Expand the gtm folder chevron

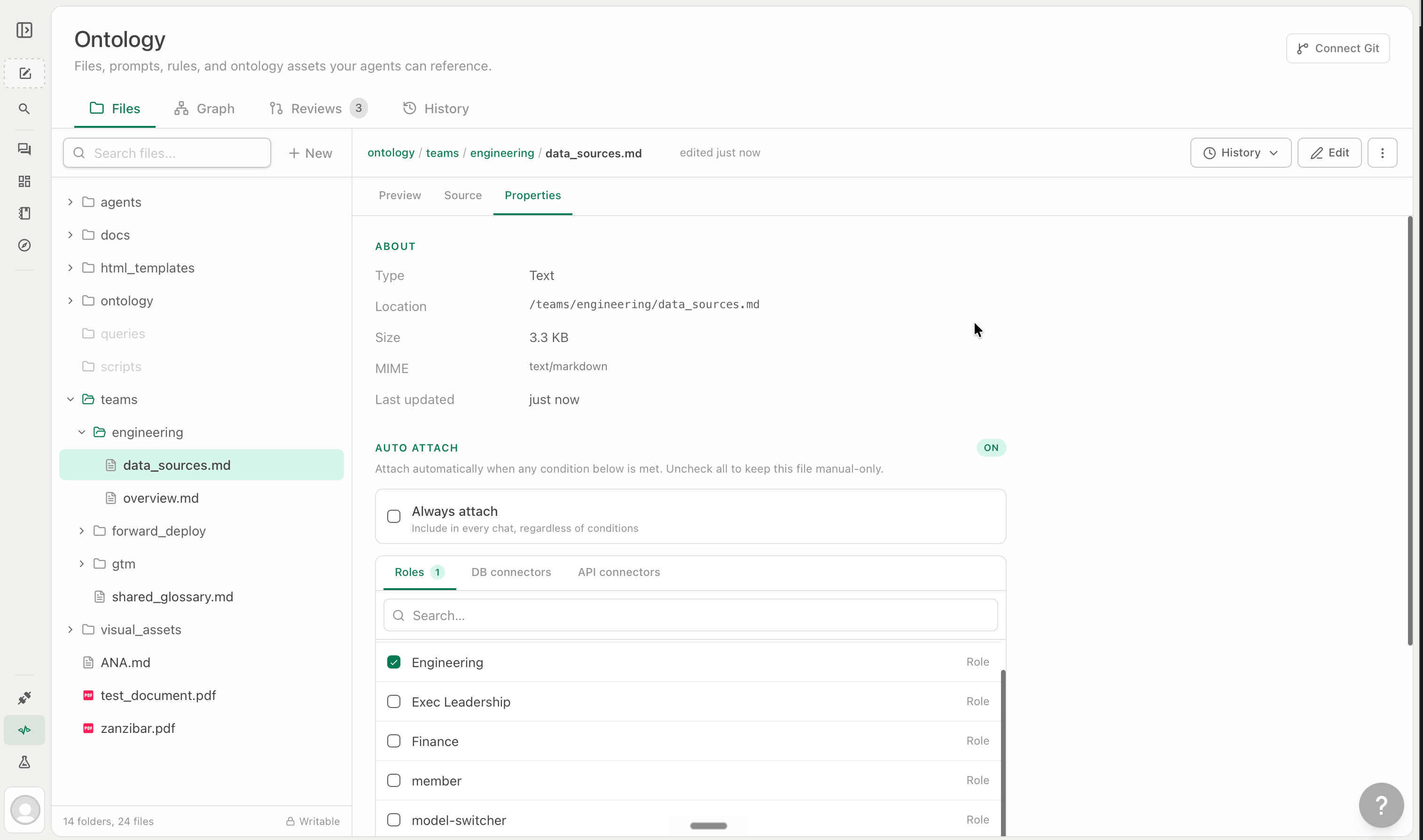pos(81,564)
